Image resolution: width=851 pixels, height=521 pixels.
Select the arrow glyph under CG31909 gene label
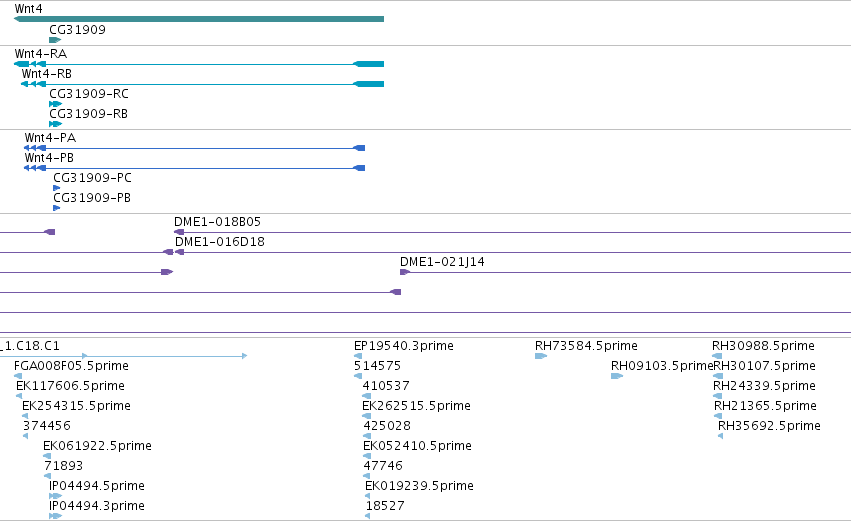point(55,40)
